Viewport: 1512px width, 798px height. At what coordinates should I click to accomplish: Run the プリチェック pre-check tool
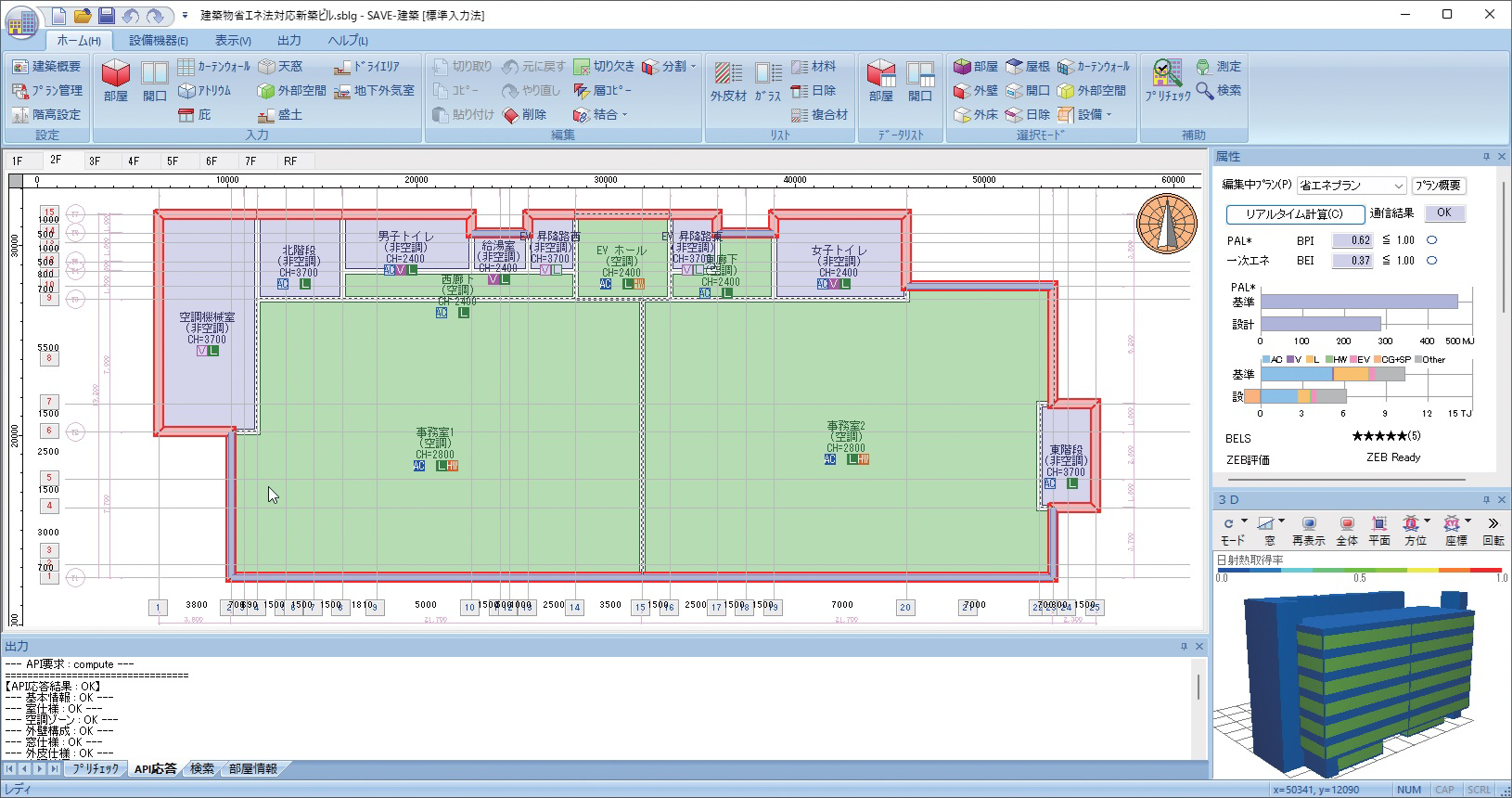point(1167,80)
